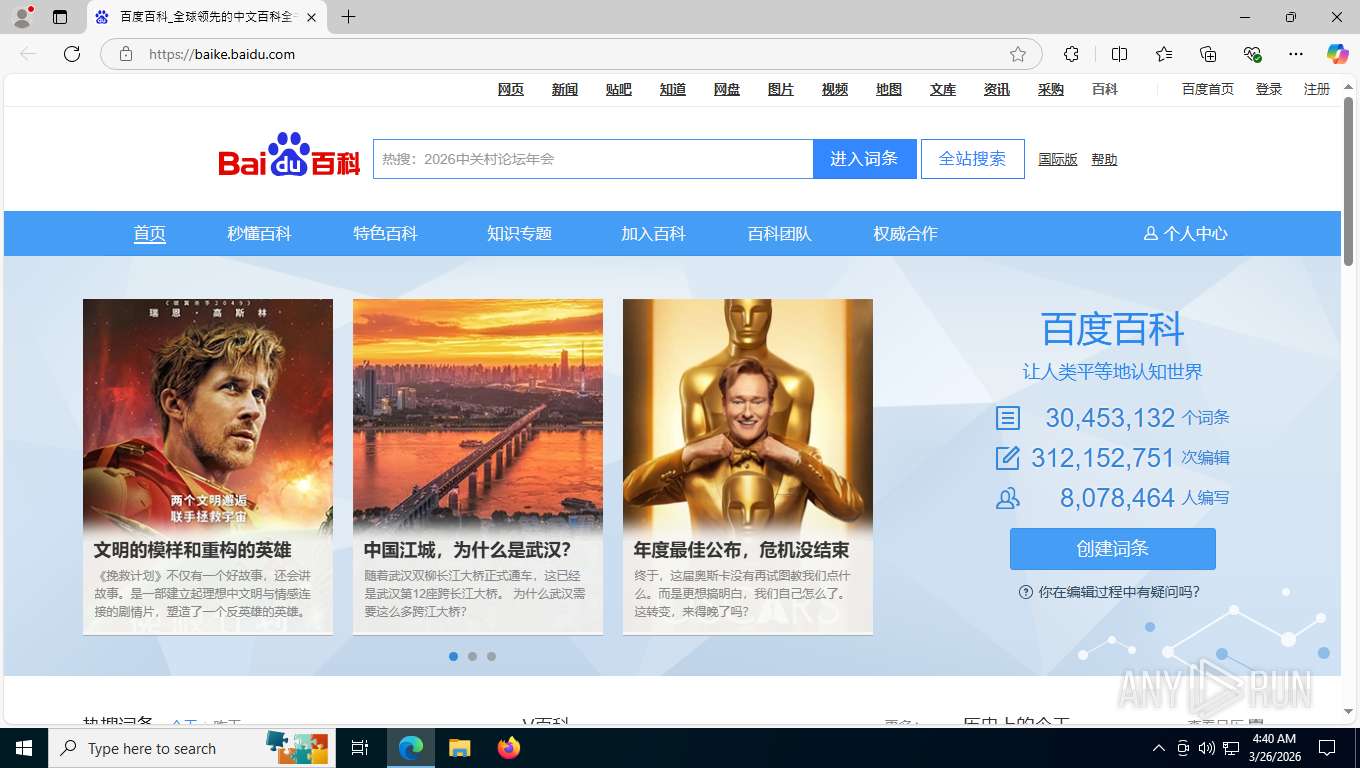View site information lock icon
Viewport: 1360px width, 768px height.
tap(125, 54)
